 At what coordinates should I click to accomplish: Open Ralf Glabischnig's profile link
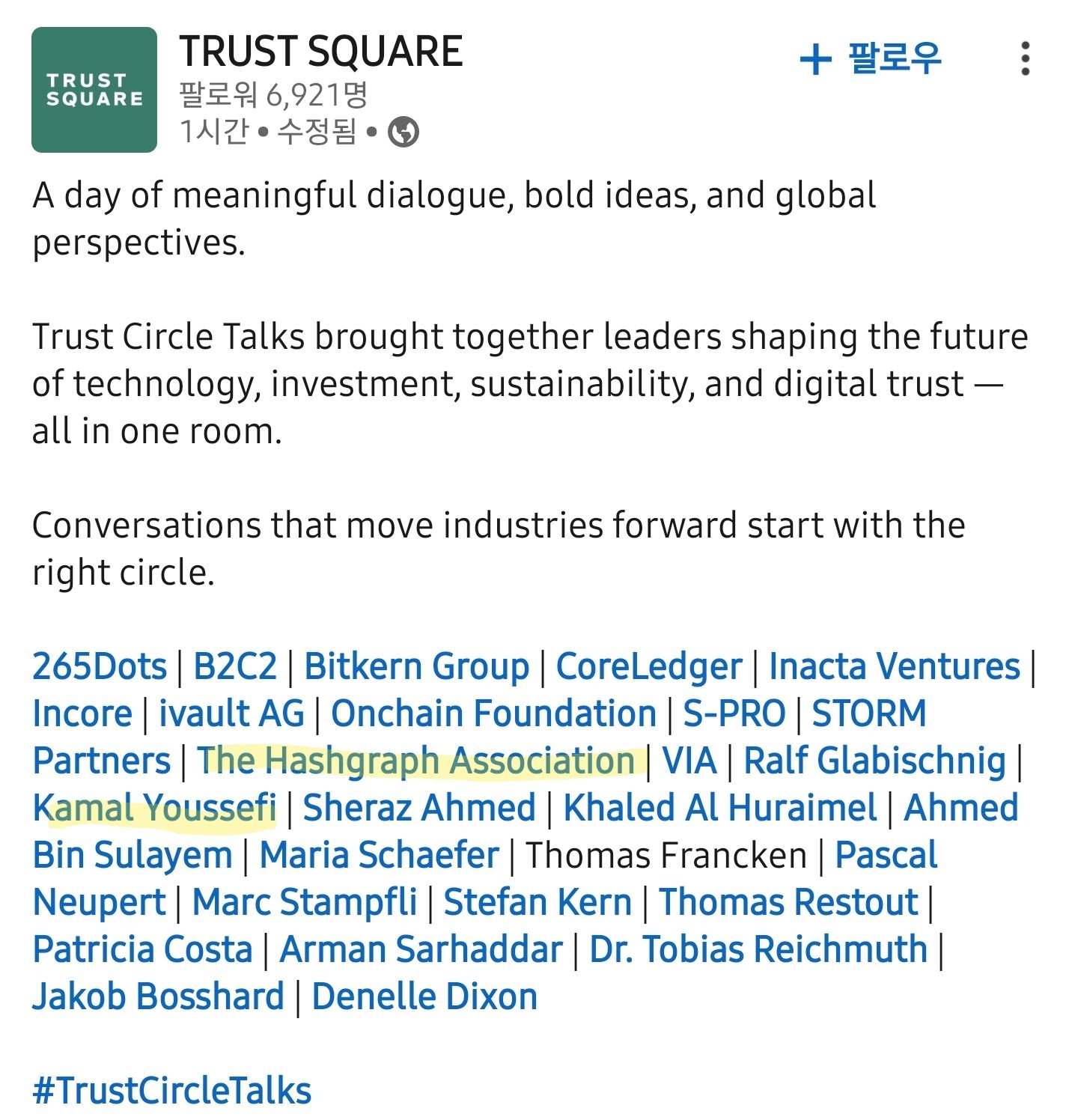coord(874,761)
